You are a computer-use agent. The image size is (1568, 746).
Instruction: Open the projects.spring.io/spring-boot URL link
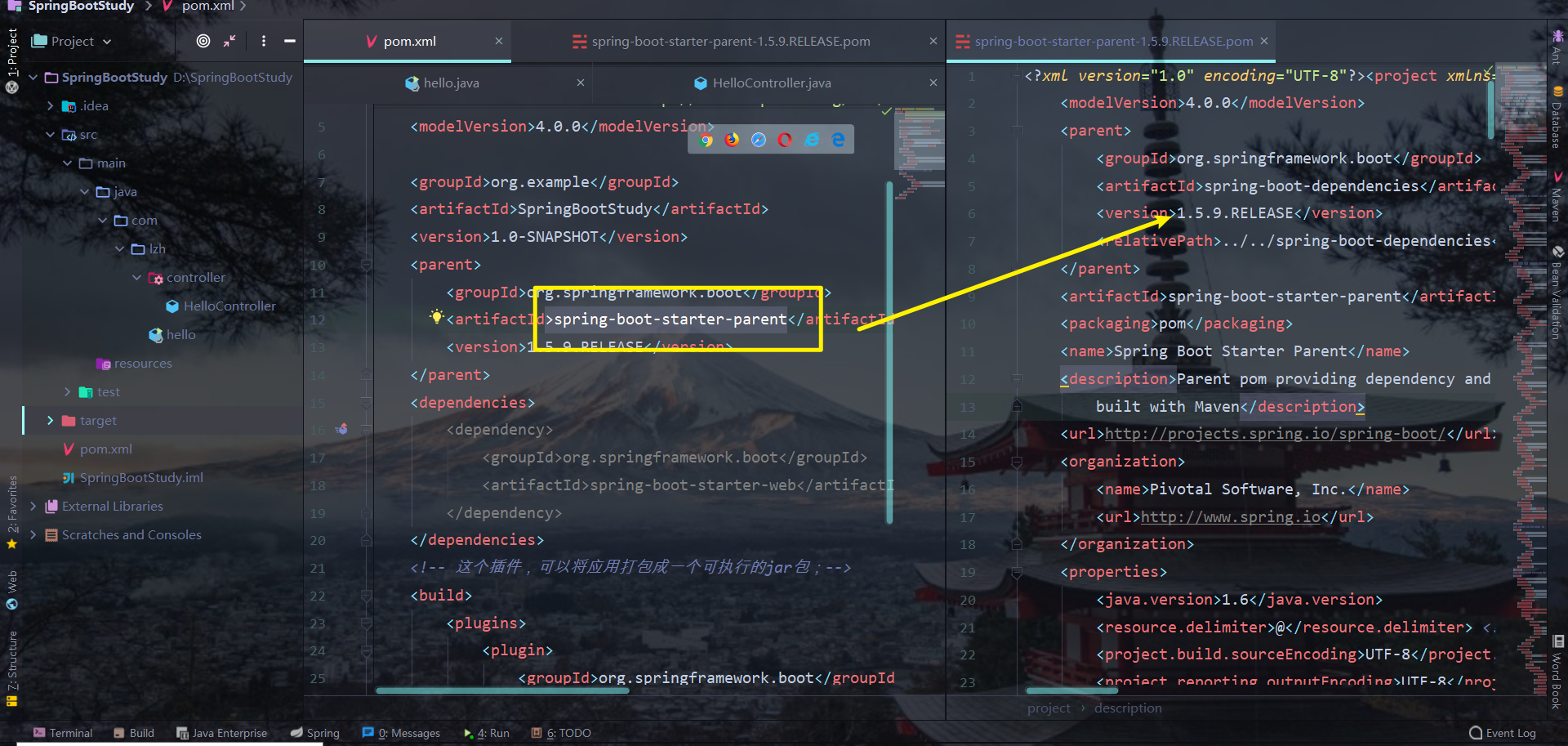(x=1275, y=434)
